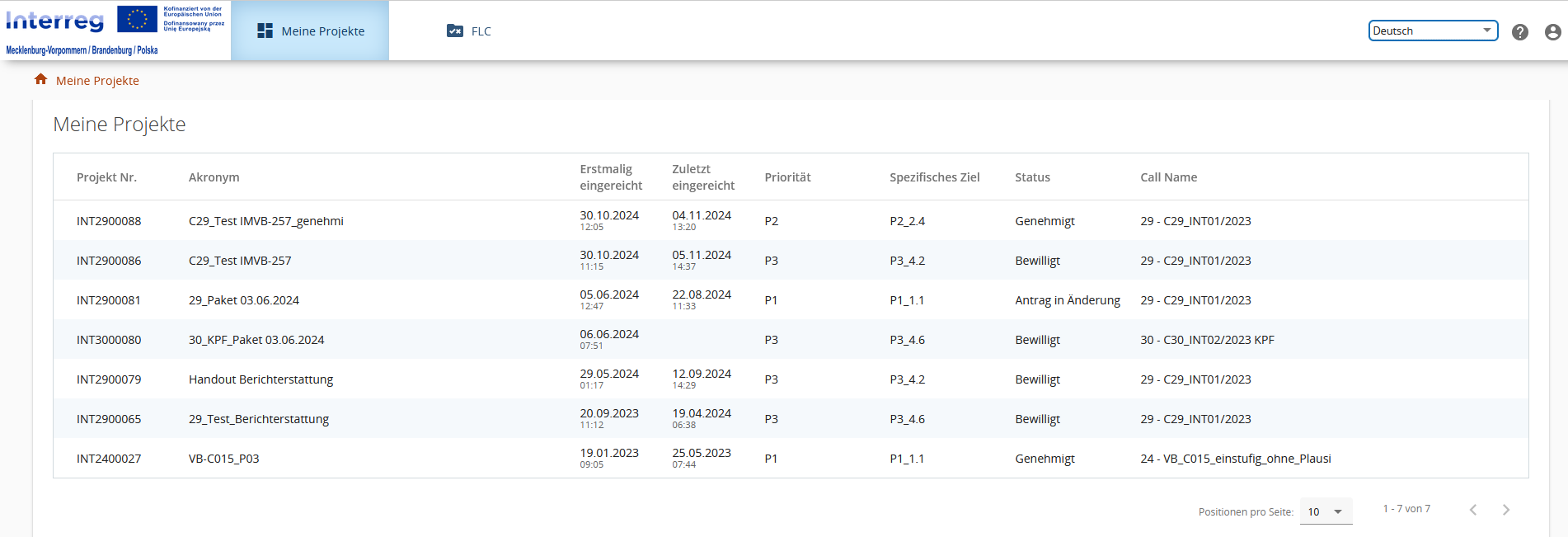Image resolution: width=1568 pixels, height=537 pixels.
Task: Open the user account profile icon
Action: click(1552, 32)
